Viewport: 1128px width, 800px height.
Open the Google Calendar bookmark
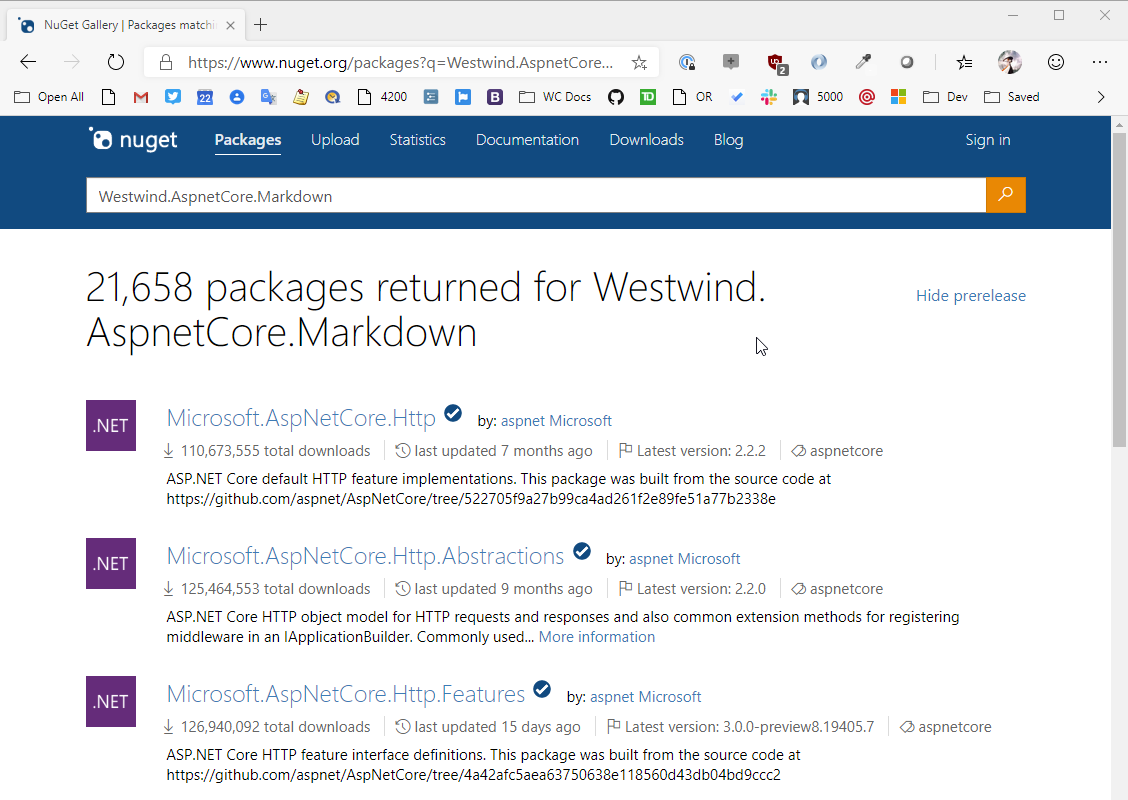(205, 97)
